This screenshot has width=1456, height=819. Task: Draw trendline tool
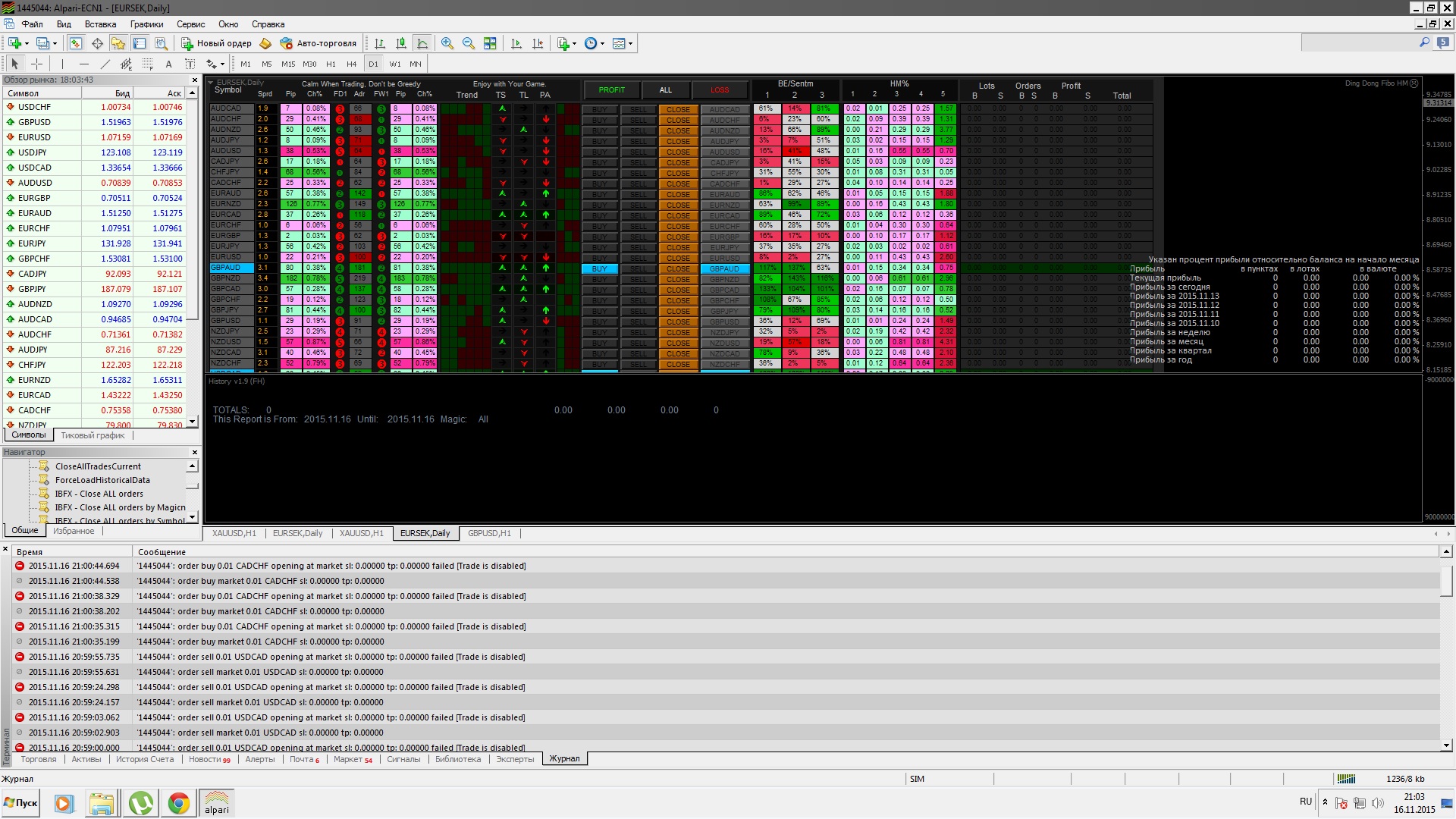click(x=105, y=64)
